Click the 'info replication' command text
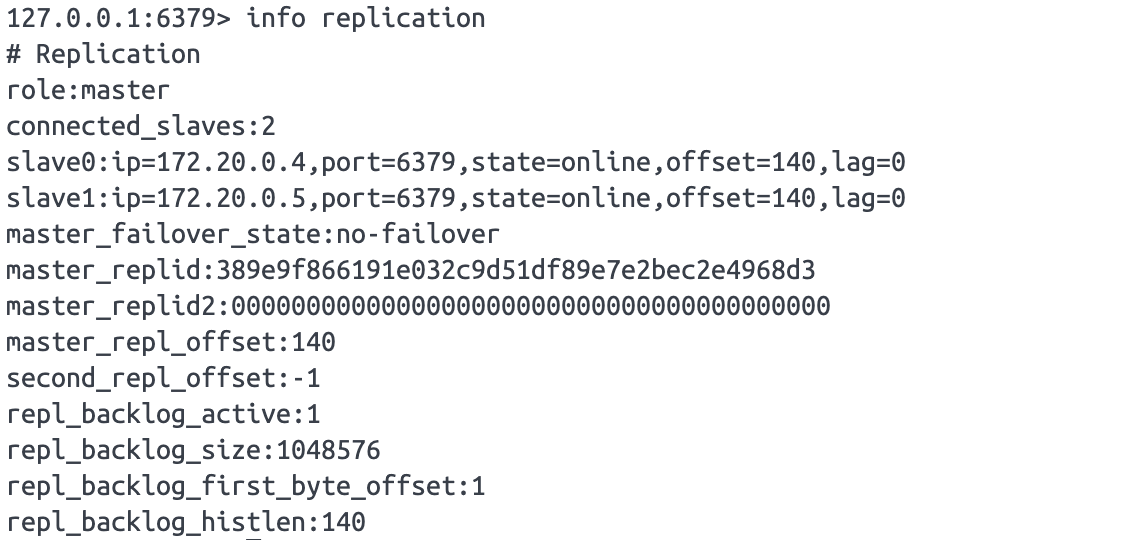The image size is (1126, 540). click(366, 19)
